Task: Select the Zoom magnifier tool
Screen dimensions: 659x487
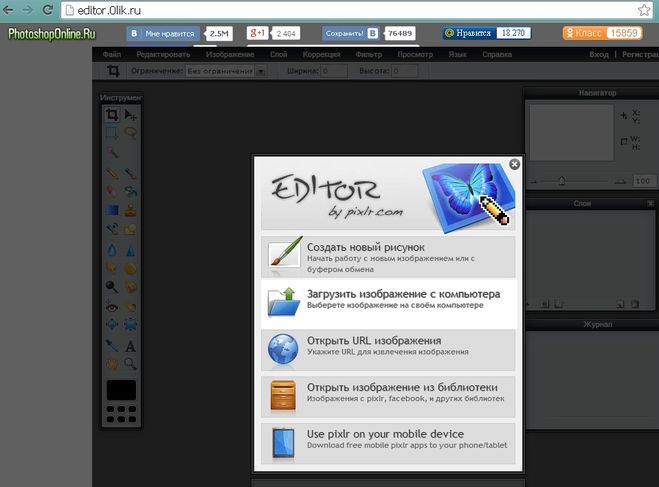Action: (x=130, y=364)
